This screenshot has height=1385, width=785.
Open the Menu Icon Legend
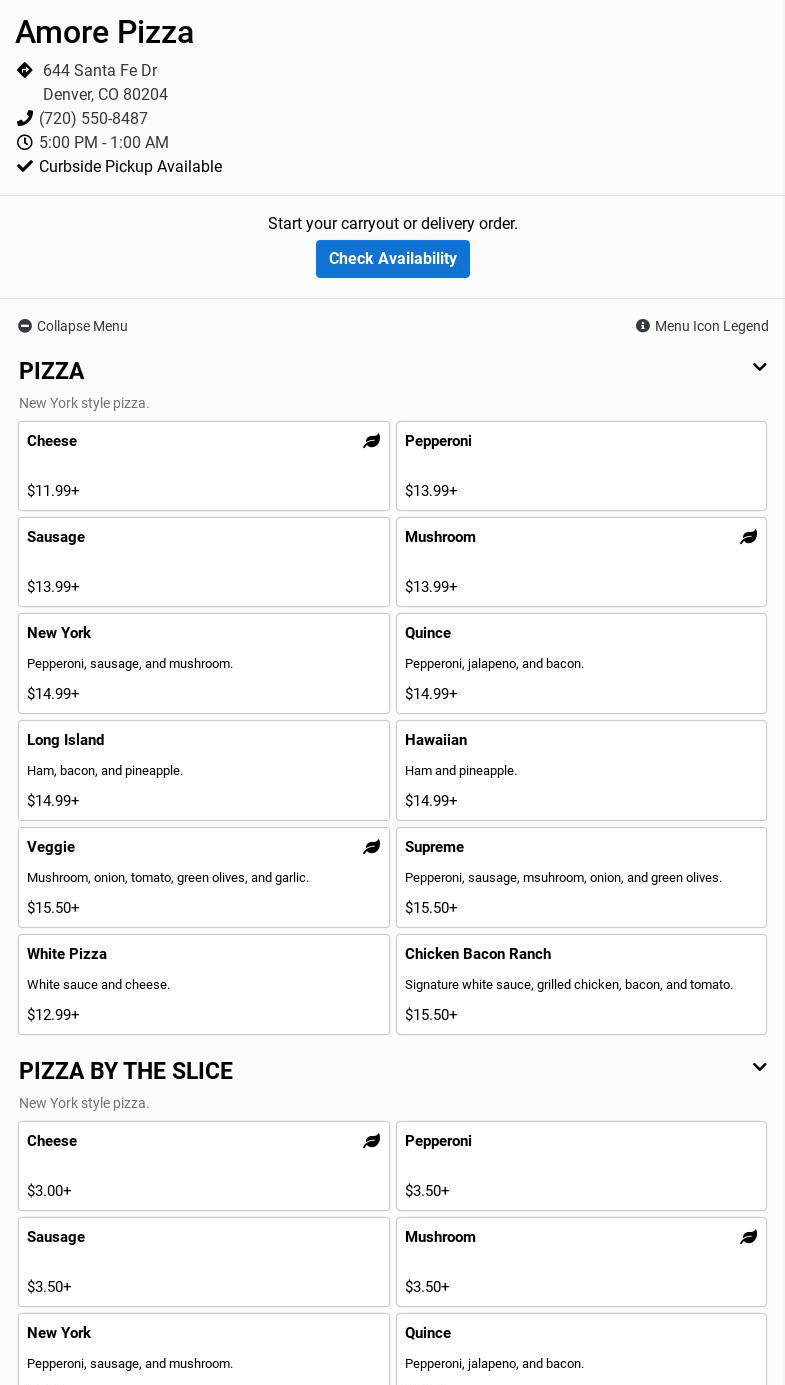[x=711, y=326]
